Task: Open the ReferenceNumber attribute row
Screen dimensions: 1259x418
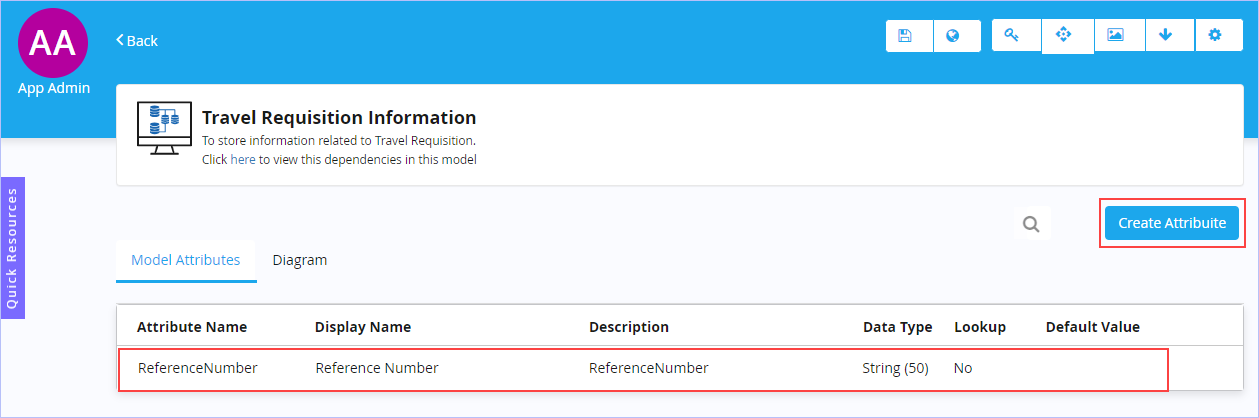Action: pyautogui.click(x=642, y=369)
